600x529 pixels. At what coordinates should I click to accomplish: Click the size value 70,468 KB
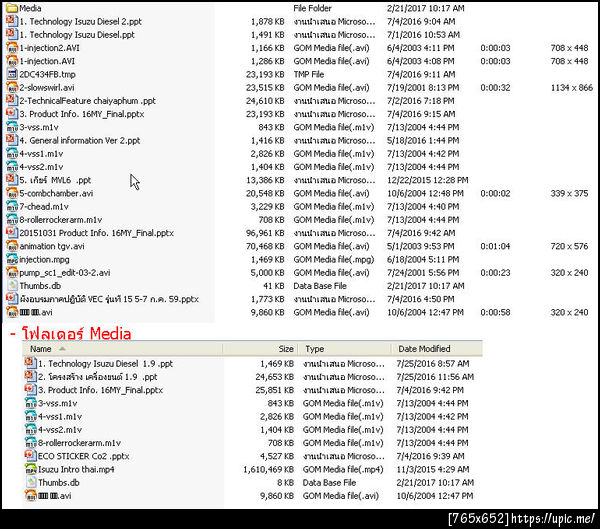pyautogui.click(x=265, y=246)
